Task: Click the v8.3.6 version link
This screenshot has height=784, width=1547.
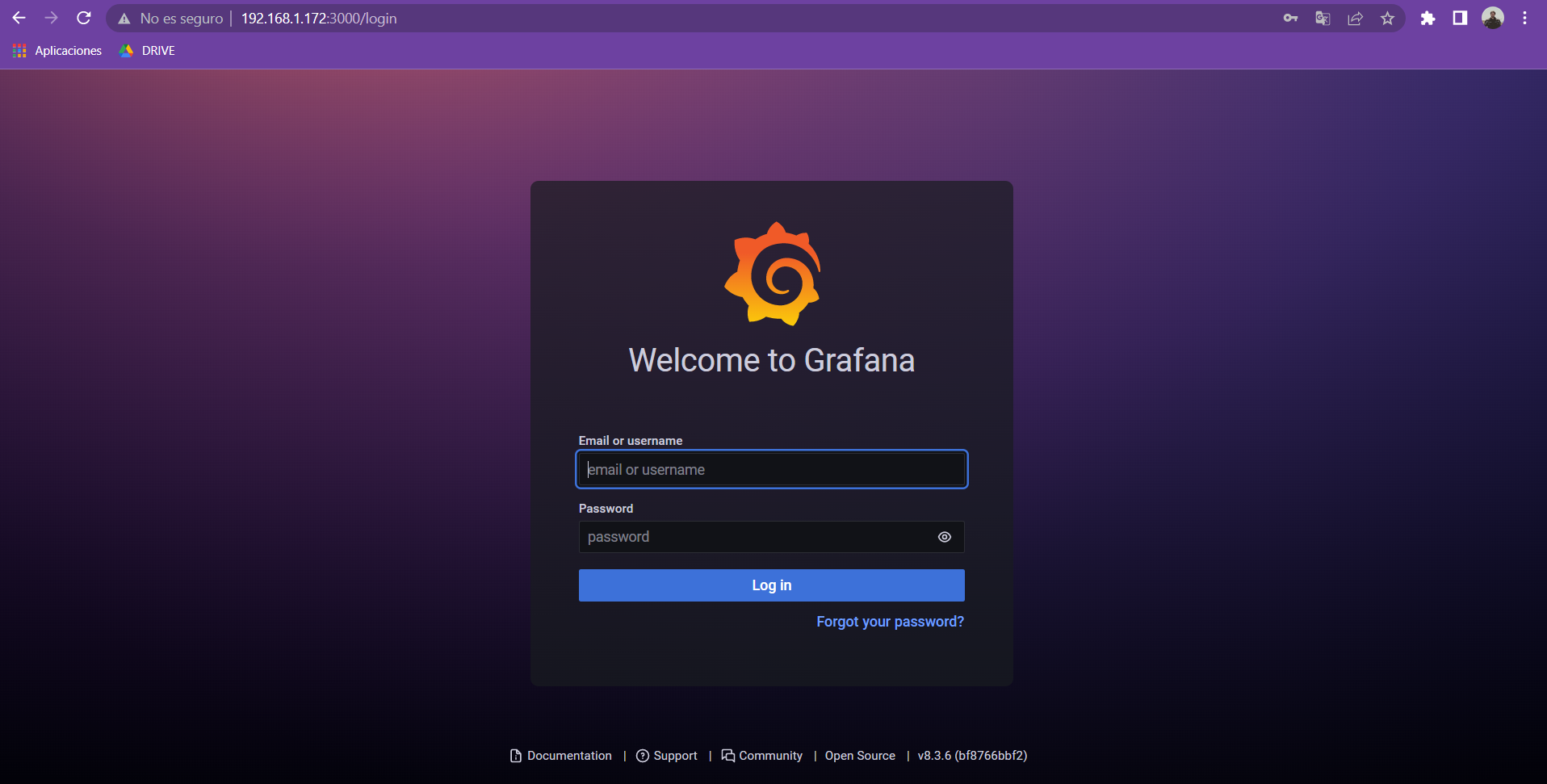Action: tap(972, 756)
